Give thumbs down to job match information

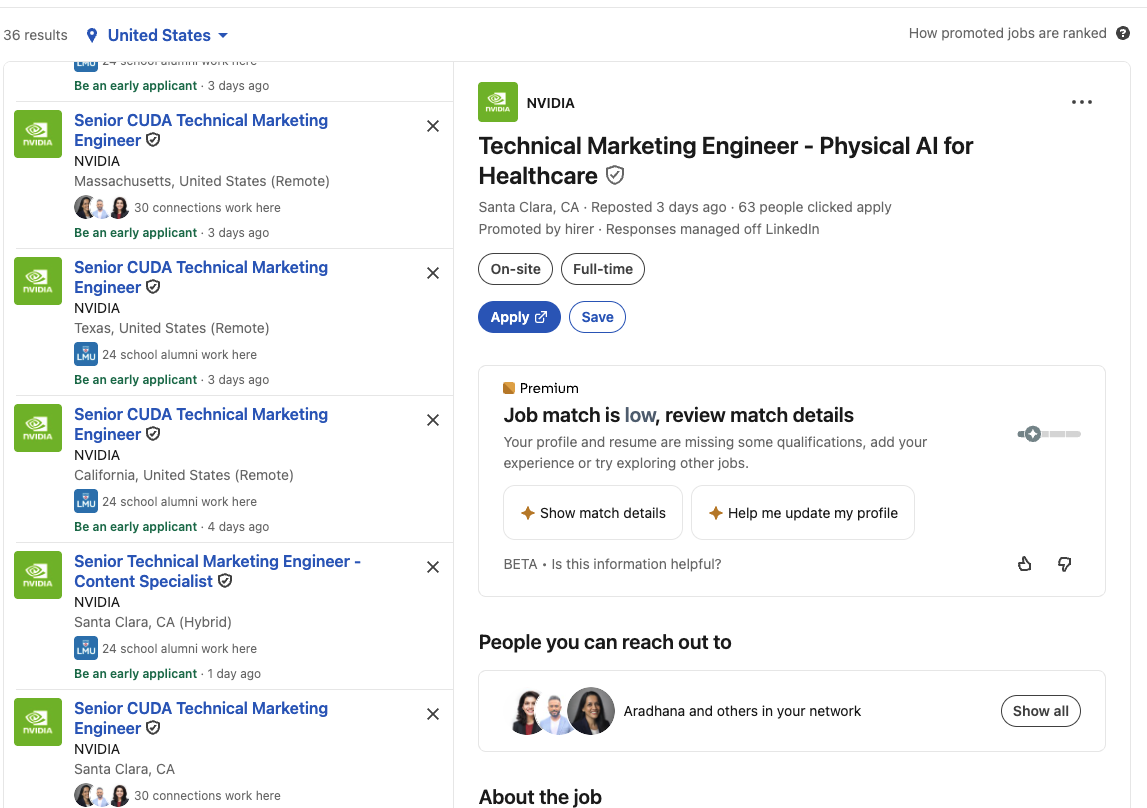tap(1064, 564)
